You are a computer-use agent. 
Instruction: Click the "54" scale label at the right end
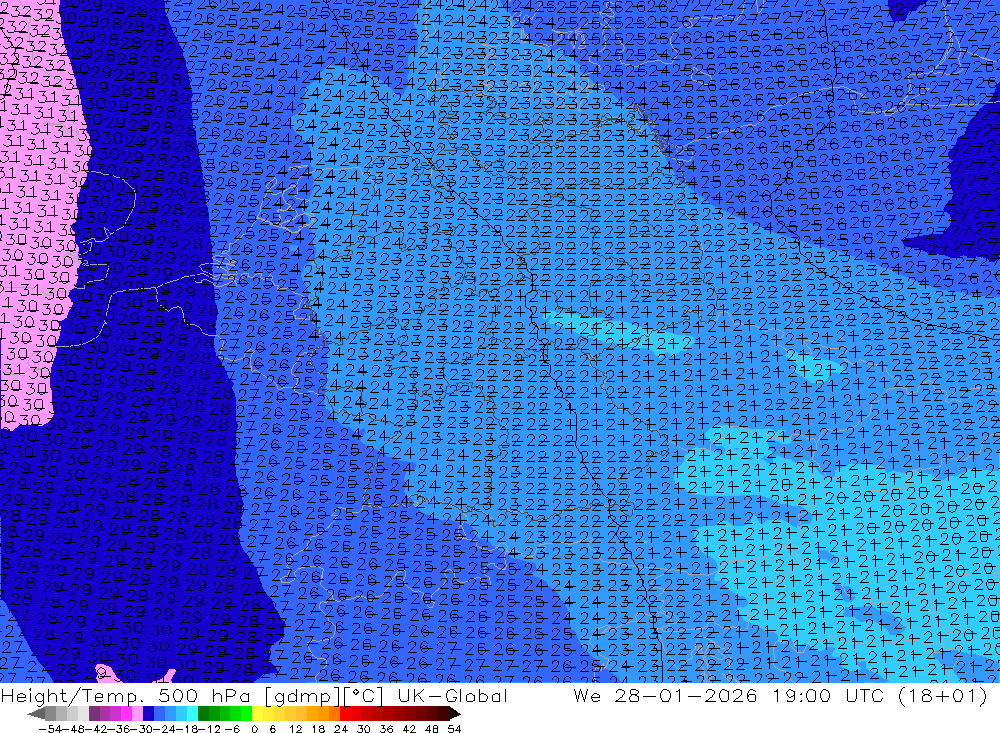(454, 729)
